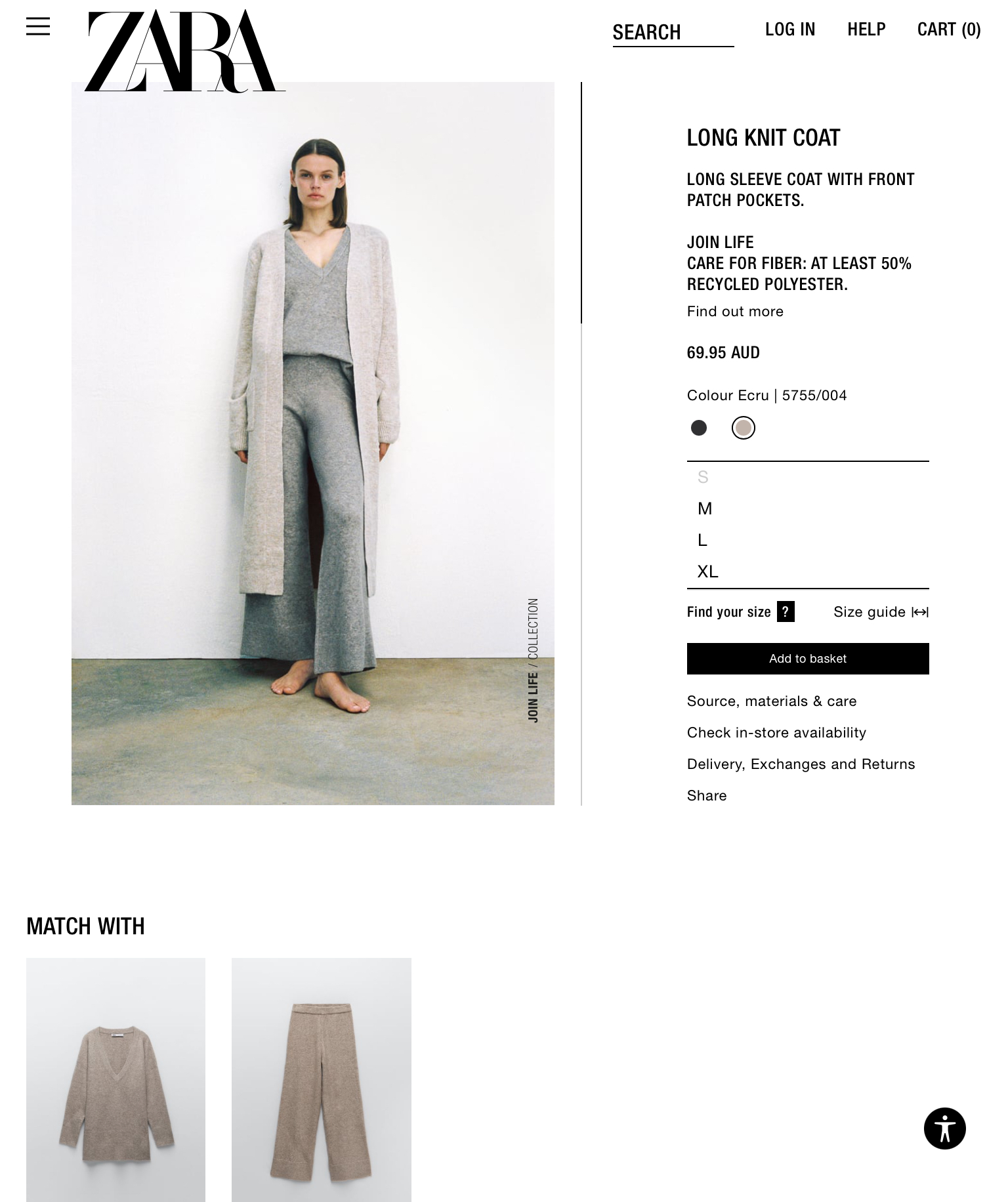
Task: Select the Ecru colour swatch
Action: click(x=744, y=428)
